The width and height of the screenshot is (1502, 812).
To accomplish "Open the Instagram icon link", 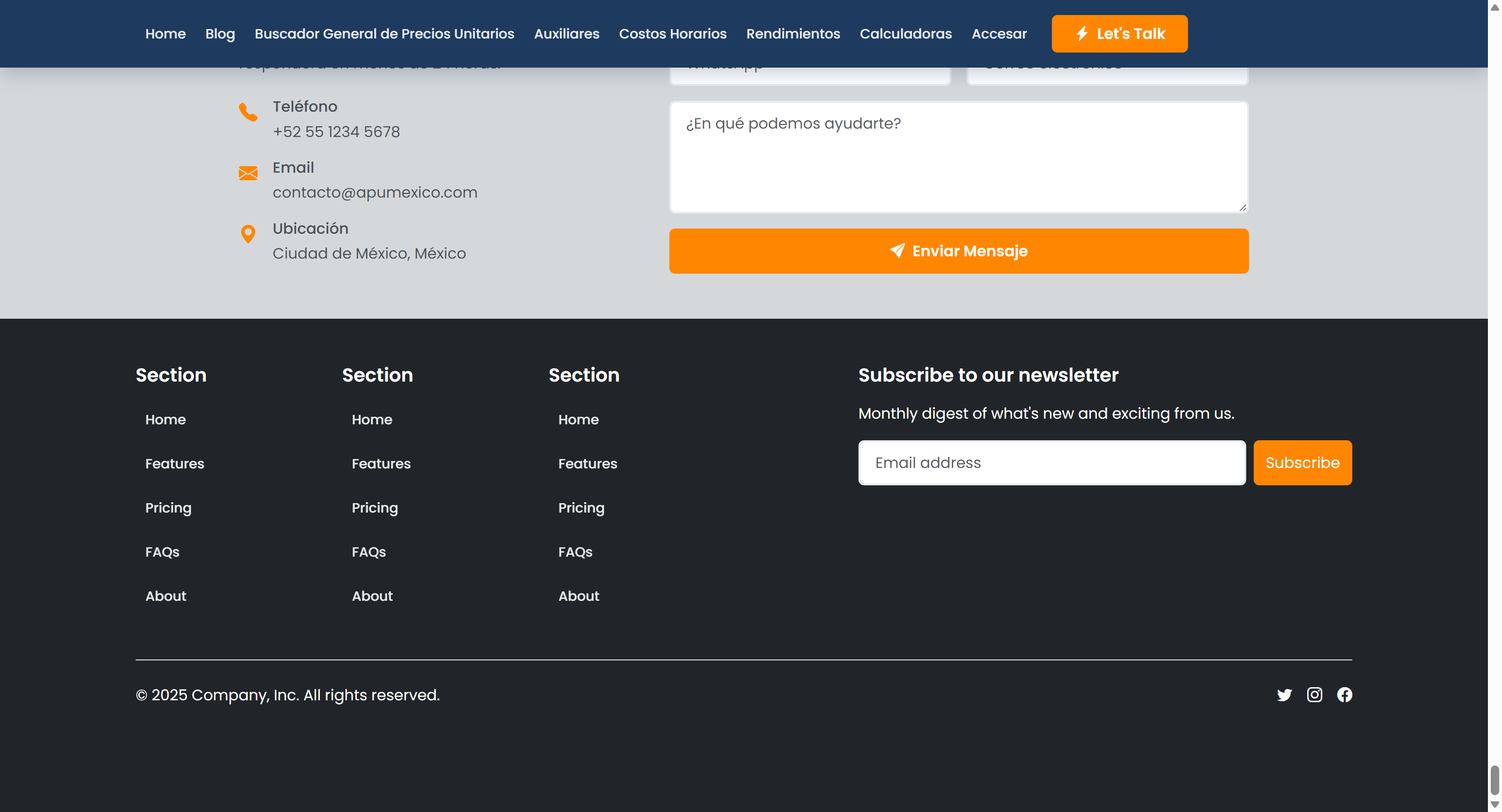I will click(x=1314, y=695).
